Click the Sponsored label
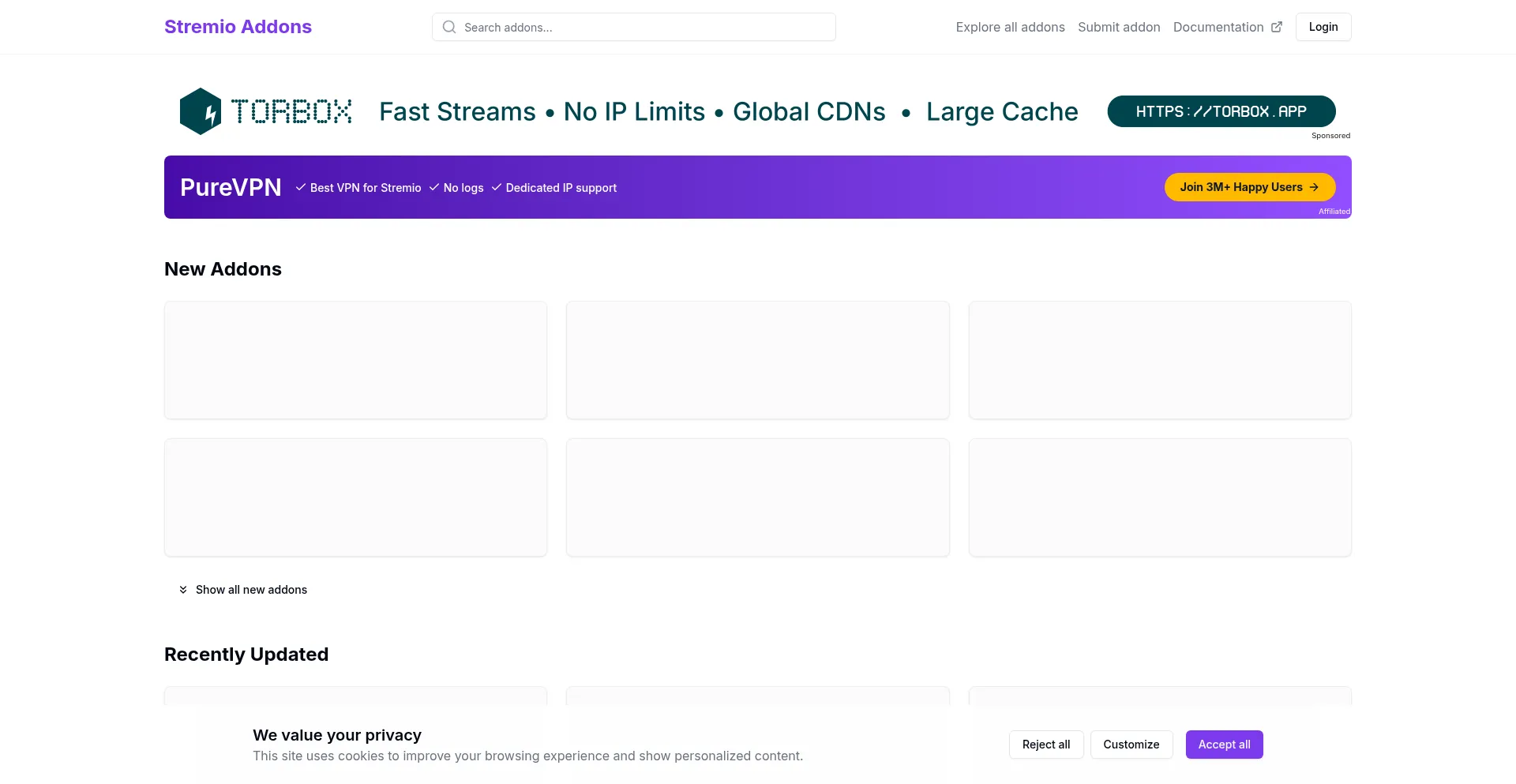The height and width of the screenshot is (784, 1516). coord(1330,136)
